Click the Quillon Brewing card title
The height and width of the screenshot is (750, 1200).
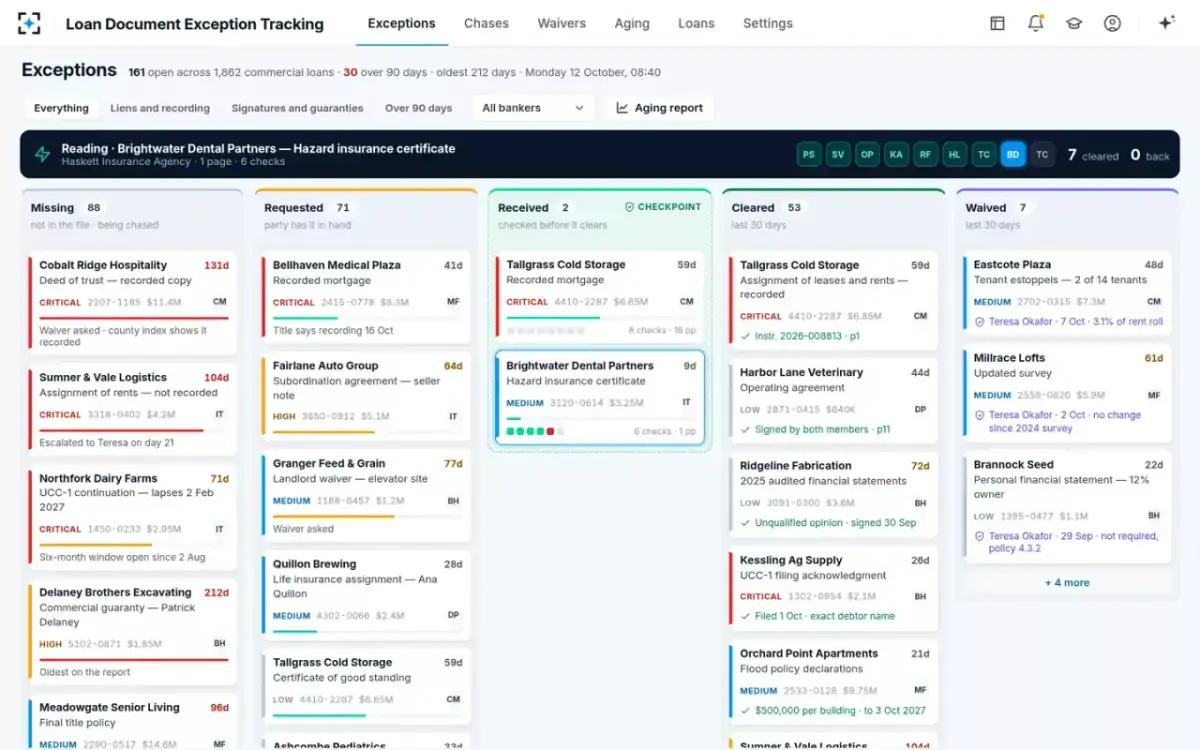point(314,564)
